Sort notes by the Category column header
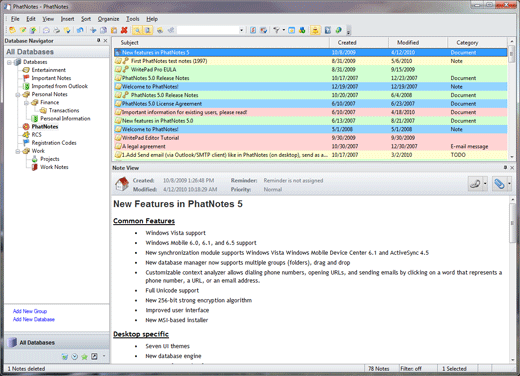The height and width of the screenshot is (376, 520). (x=477, y=43)
